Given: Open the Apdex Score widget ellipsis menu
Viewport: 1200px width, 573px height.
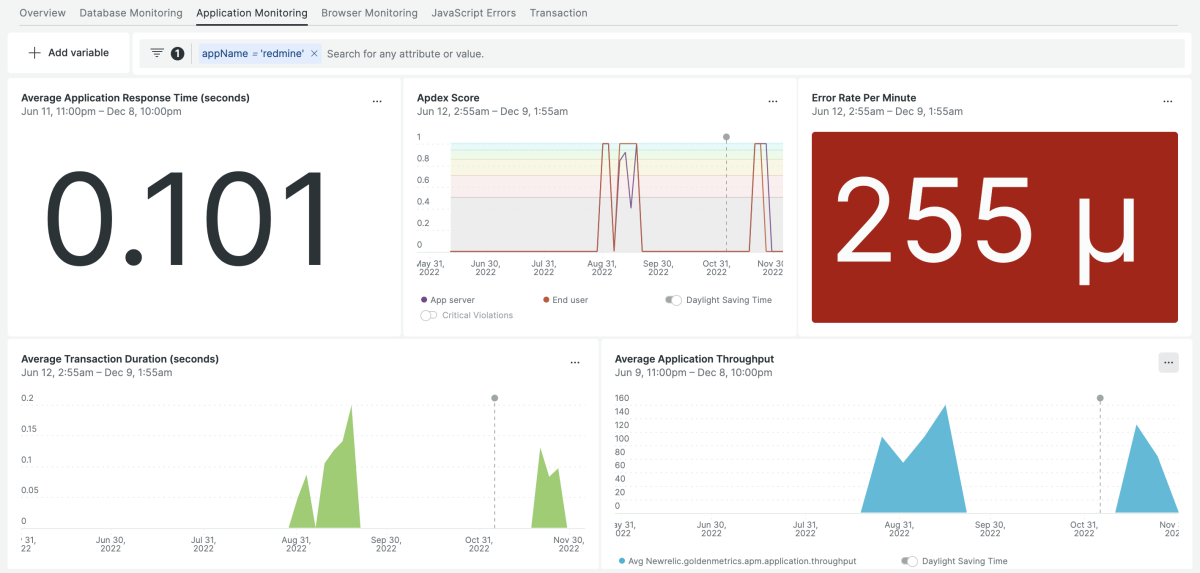Looking at the screenshot, I should click(x=773, y=101).
